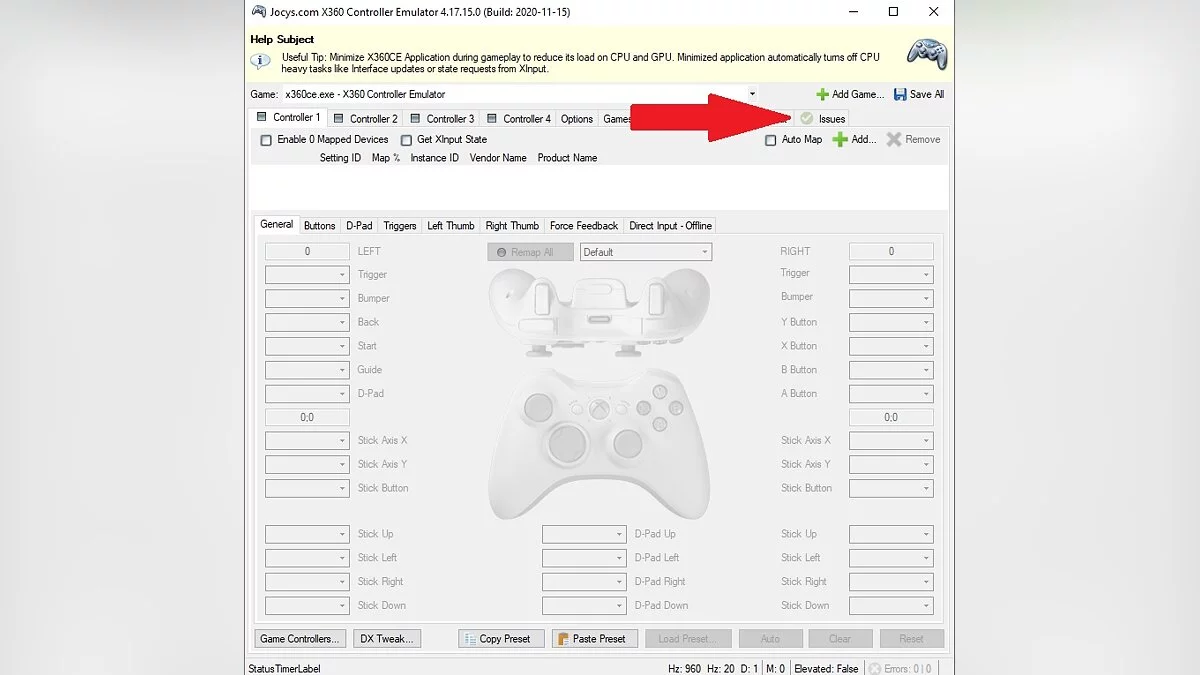Toggle the Auto Map checkbox
The height and width of the screenshot is (675, 1200).
tap(770, 140)
